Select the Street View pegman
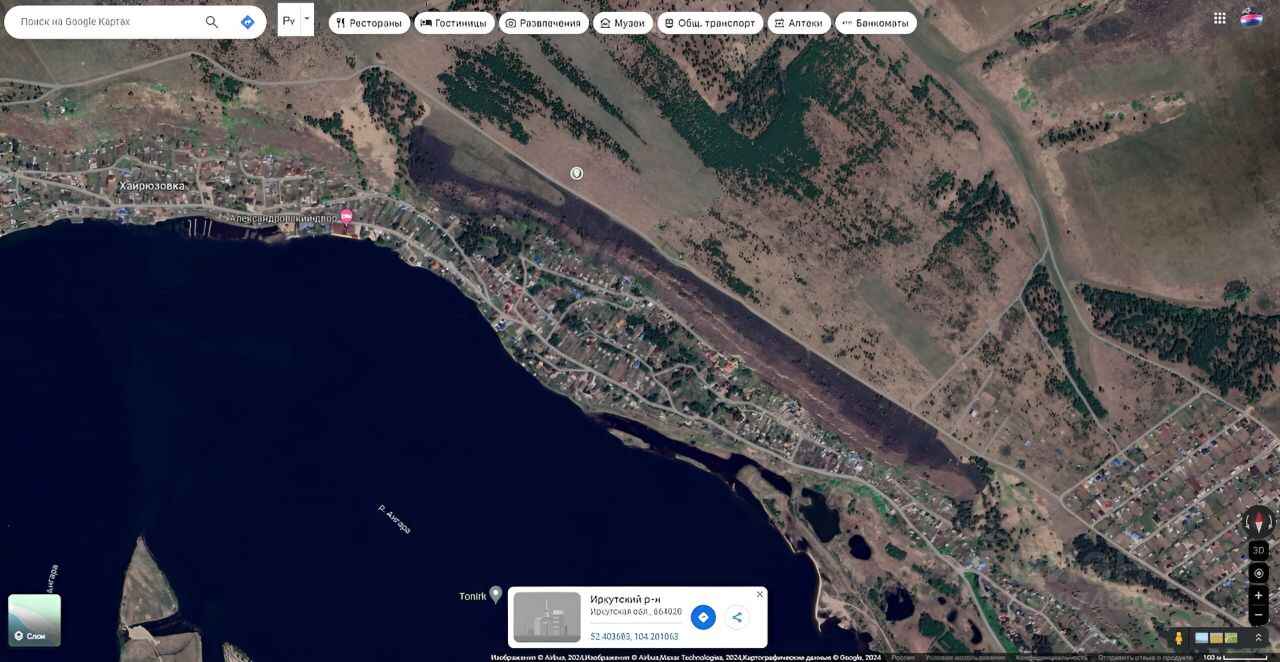1280x662 pixels. coord(1178,638)
